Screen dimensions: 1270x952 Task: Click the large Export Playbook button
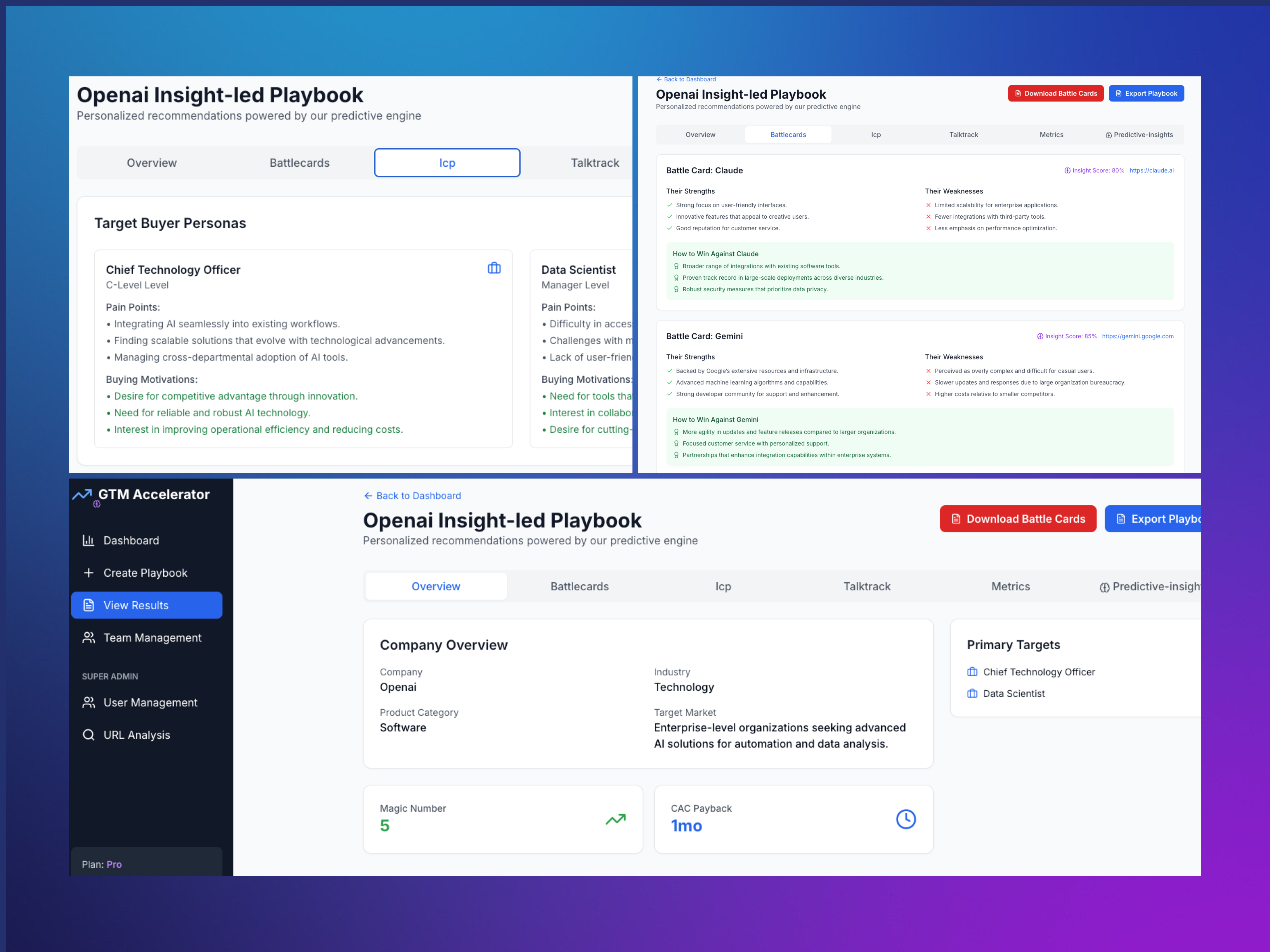1152,519
